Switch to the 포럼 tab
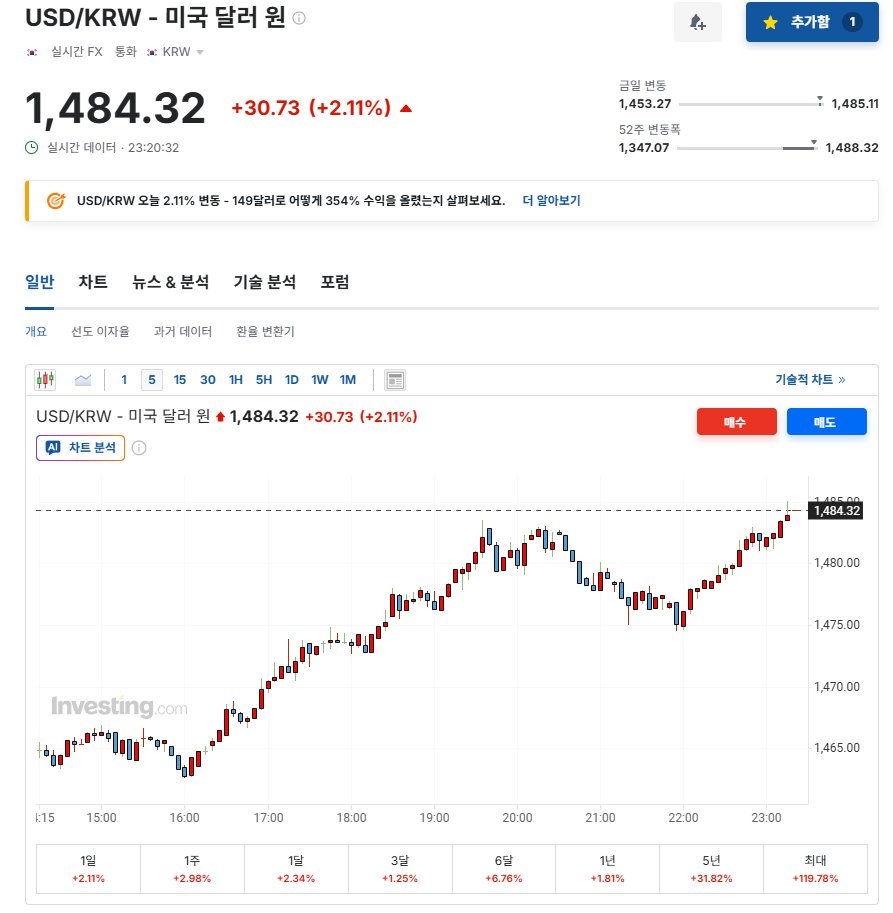This screenshot has height=913, width=893. point(335,282)
